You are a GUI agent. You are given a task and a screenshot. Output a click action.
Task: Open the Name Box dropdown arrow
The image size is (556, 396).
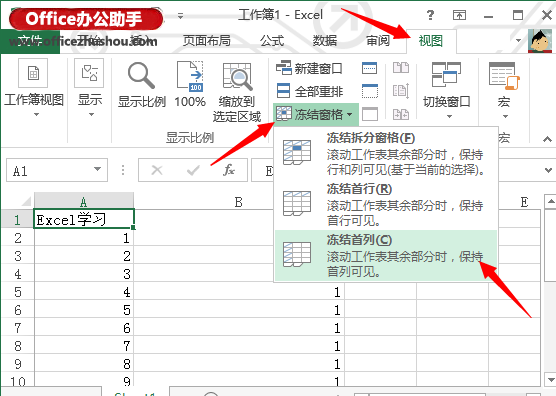pos(97,169)
